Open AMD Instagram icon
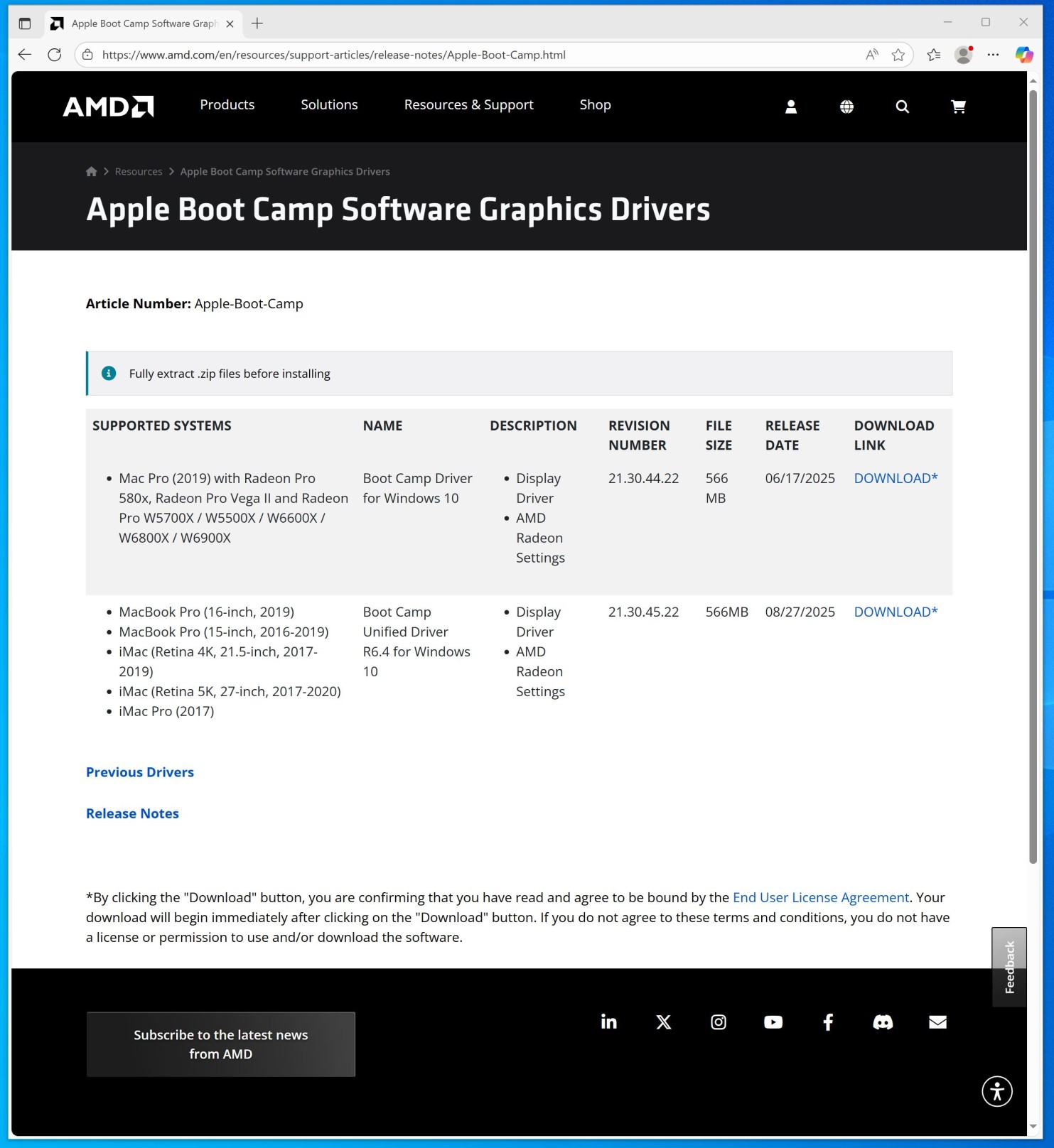Image resolution: width=1054 pixels, height=1148 pixels. pyautogui.click(x=719, y=1022)
